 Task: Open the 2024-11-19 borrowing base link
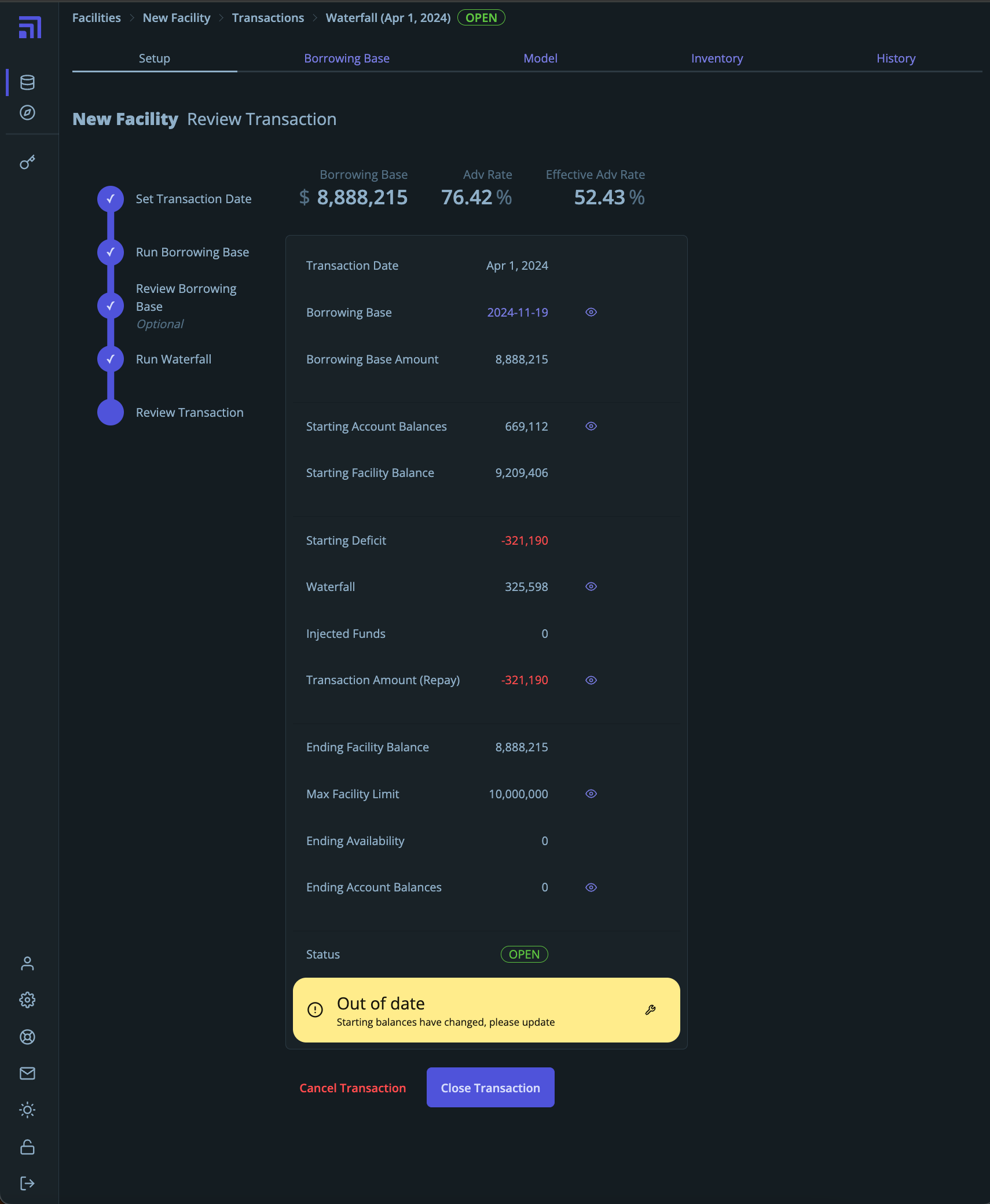tap(517, 313)
